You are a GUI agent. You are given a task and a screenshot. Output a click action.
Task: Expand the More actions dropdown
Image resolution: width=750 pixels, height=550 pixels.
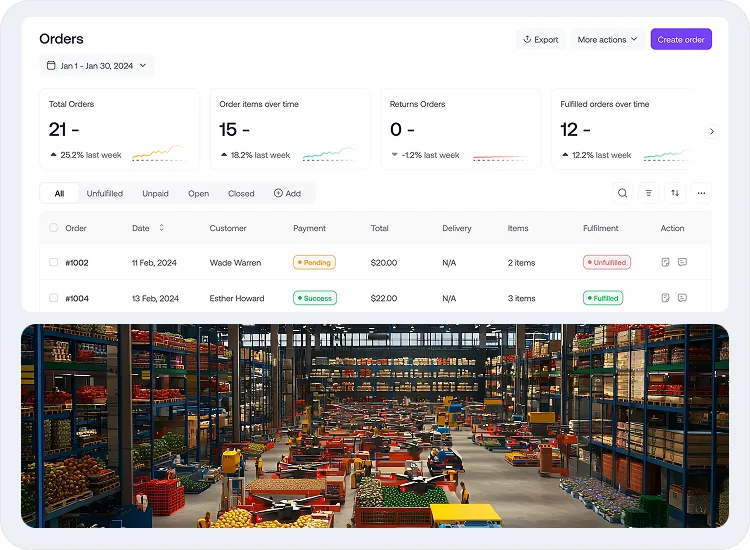point(607,40)
